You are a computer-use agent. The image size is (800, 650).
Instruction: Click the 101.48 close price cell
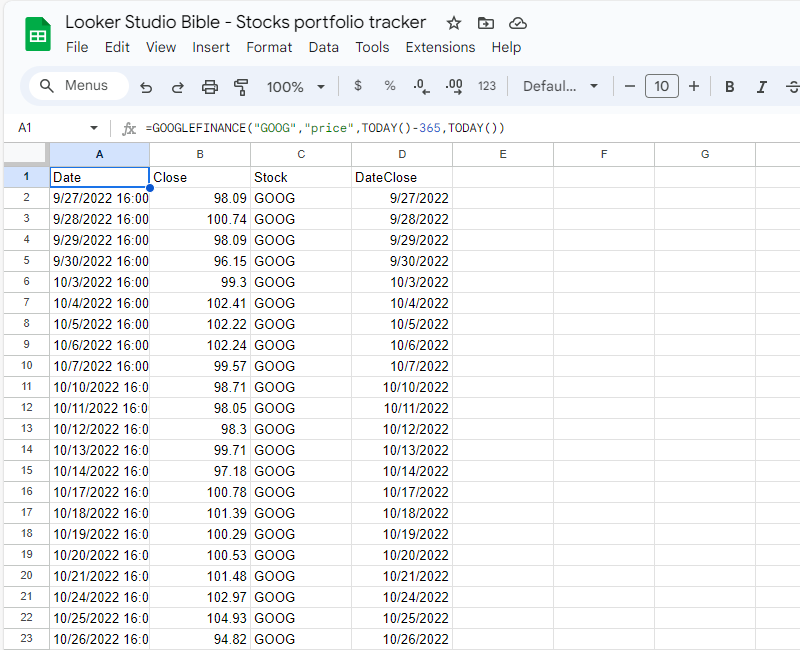200,576
